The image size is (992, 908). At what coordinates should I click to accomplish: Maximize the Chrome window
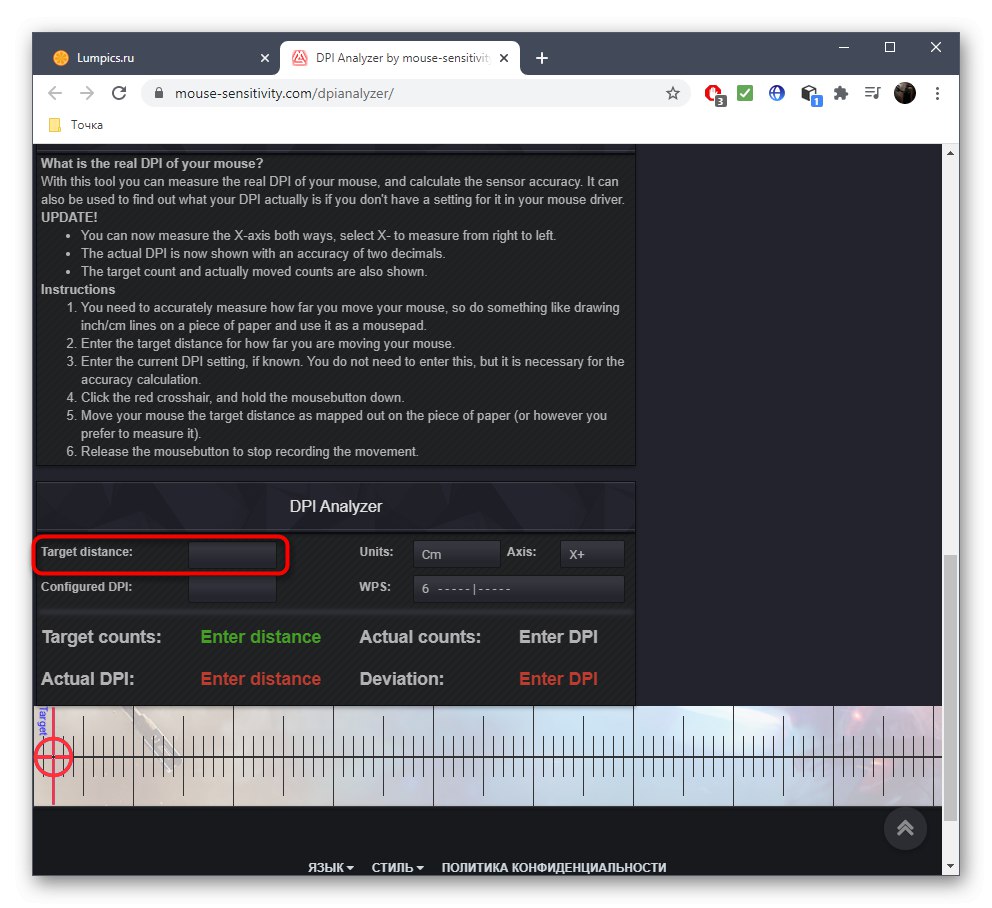[890, 47]
